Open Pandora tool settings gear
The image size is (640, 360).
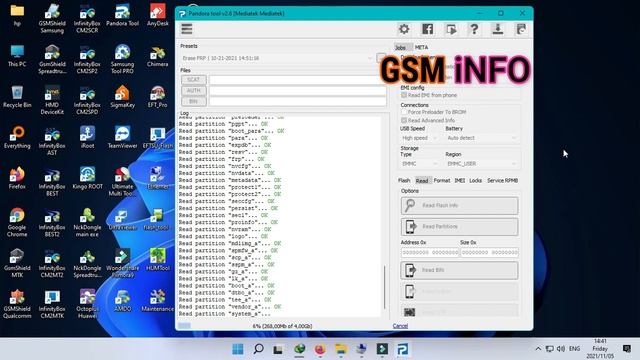click(x=404, y=29)
